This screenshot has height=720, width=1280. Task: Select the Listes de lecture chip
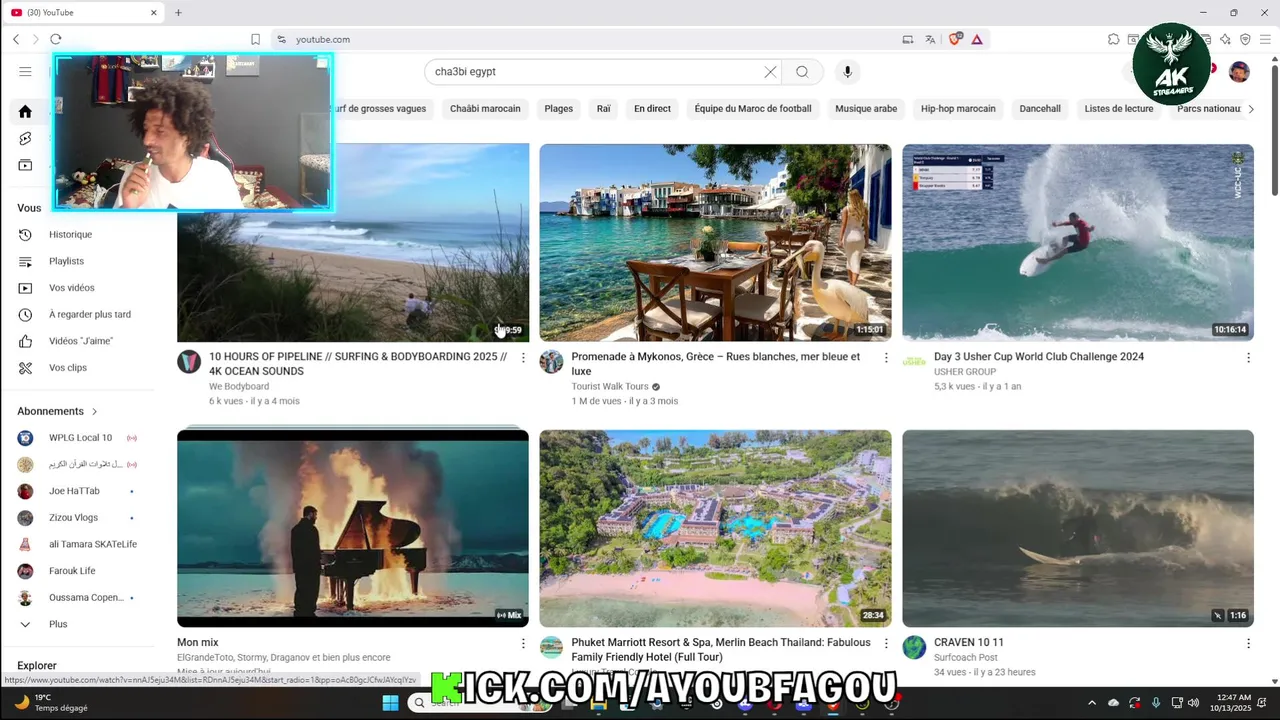pyautogui.click(x=1119, y=108)
